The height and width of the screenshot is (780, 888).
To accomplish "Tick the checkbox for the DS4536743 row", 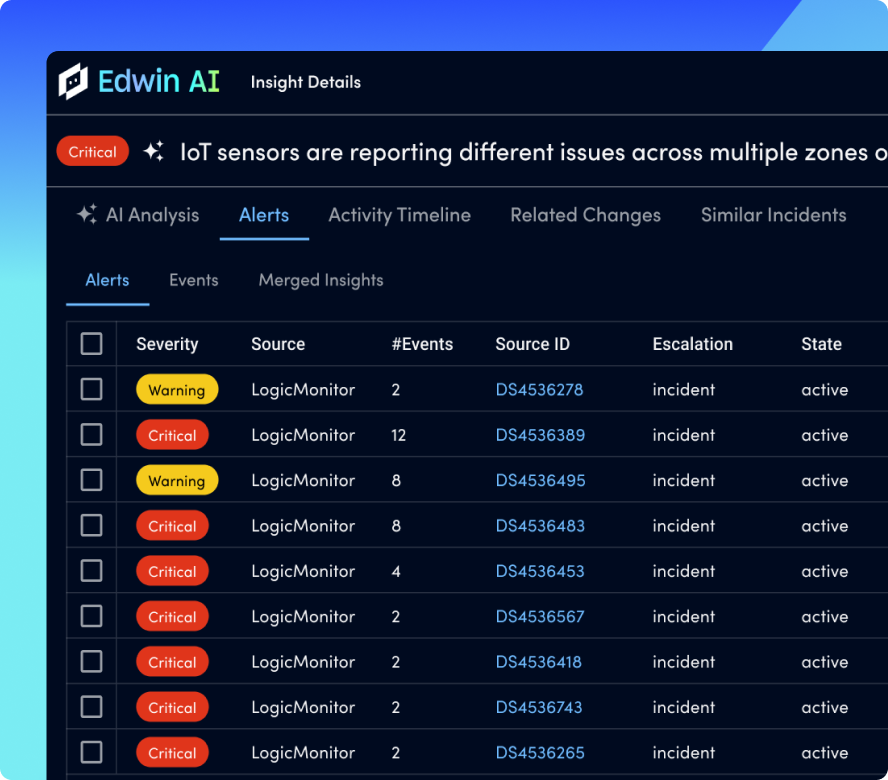I will click(x=91, y=707).
